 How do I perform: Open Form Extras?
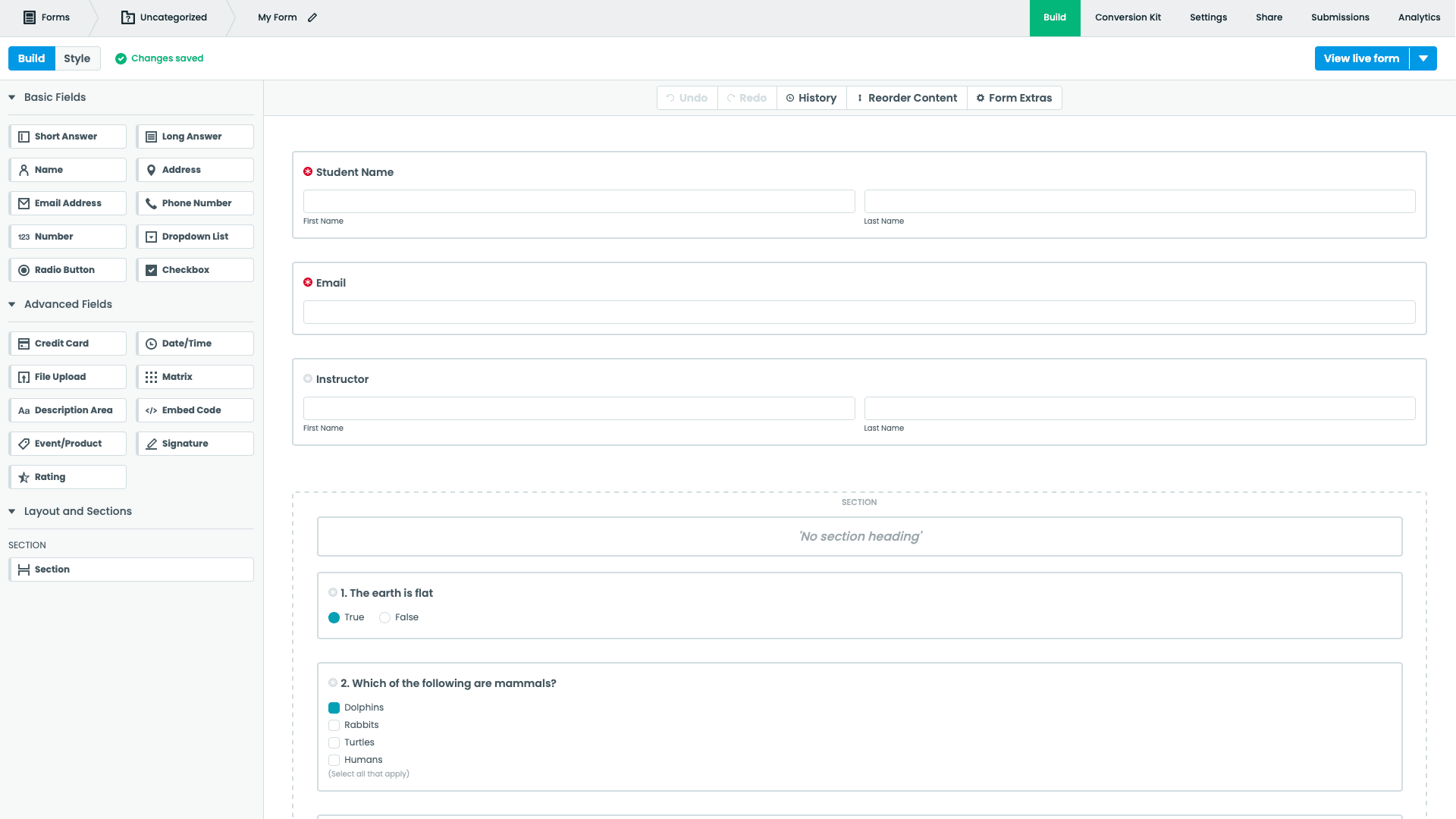coord(1015,98)
